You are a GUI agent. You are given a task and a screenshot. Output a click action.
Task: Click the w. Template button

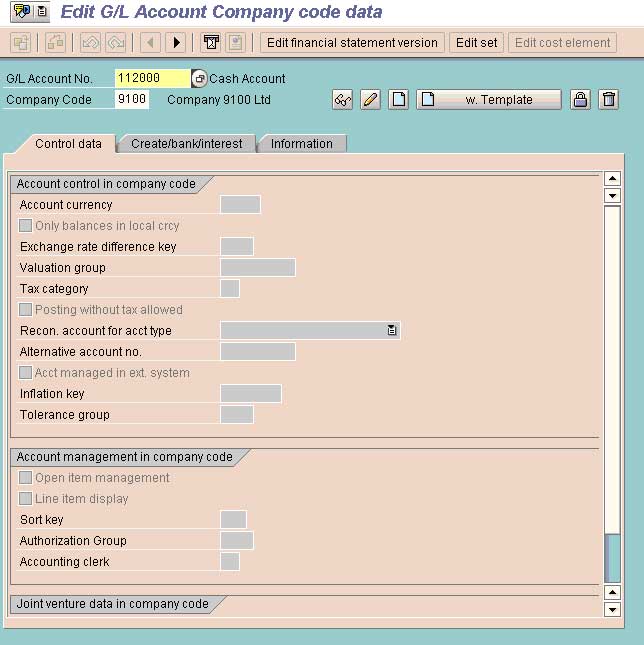coord(489,100)
